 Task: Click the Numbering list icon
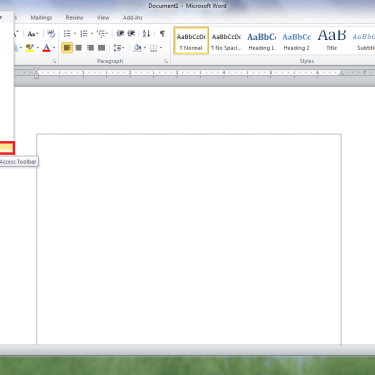tap(84, 34)
